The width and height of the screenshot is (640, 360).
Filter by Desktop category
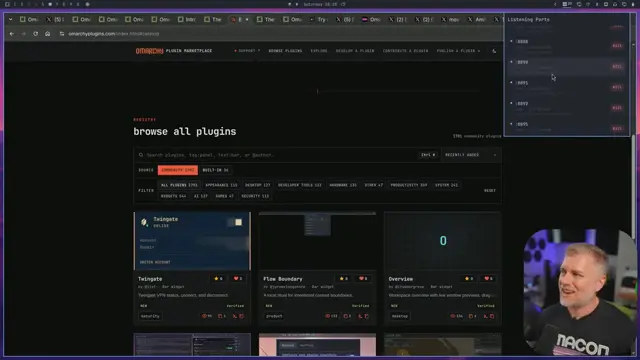tap(258, 185)
